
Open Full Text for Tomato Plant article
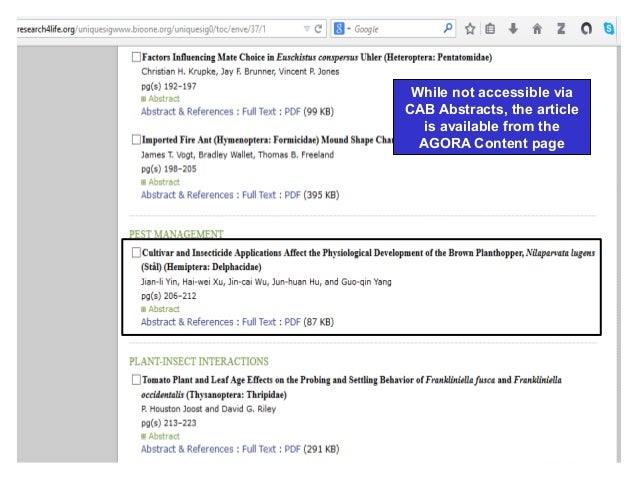tap(259, 449)
